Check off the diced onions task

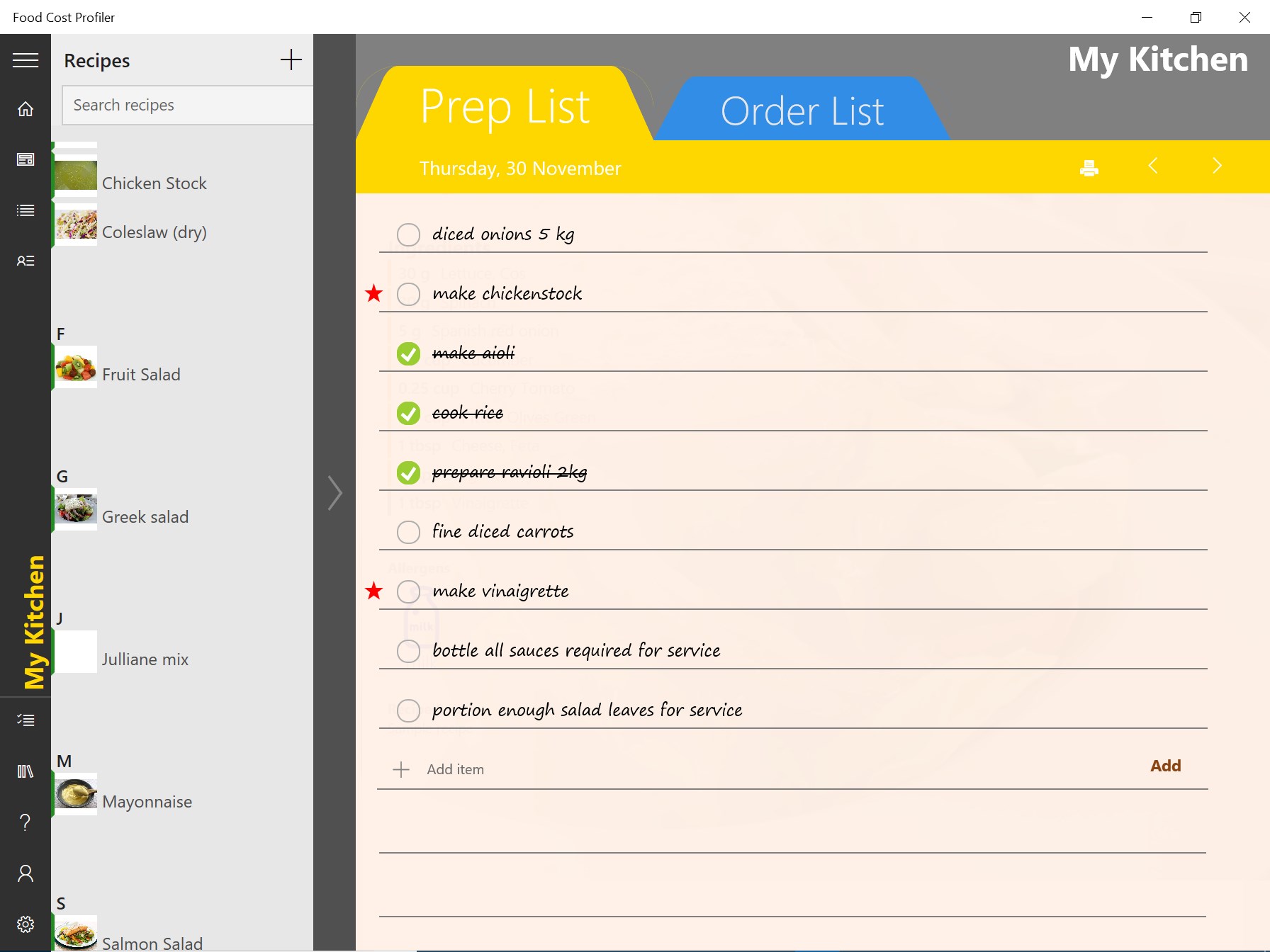point(408,234)
